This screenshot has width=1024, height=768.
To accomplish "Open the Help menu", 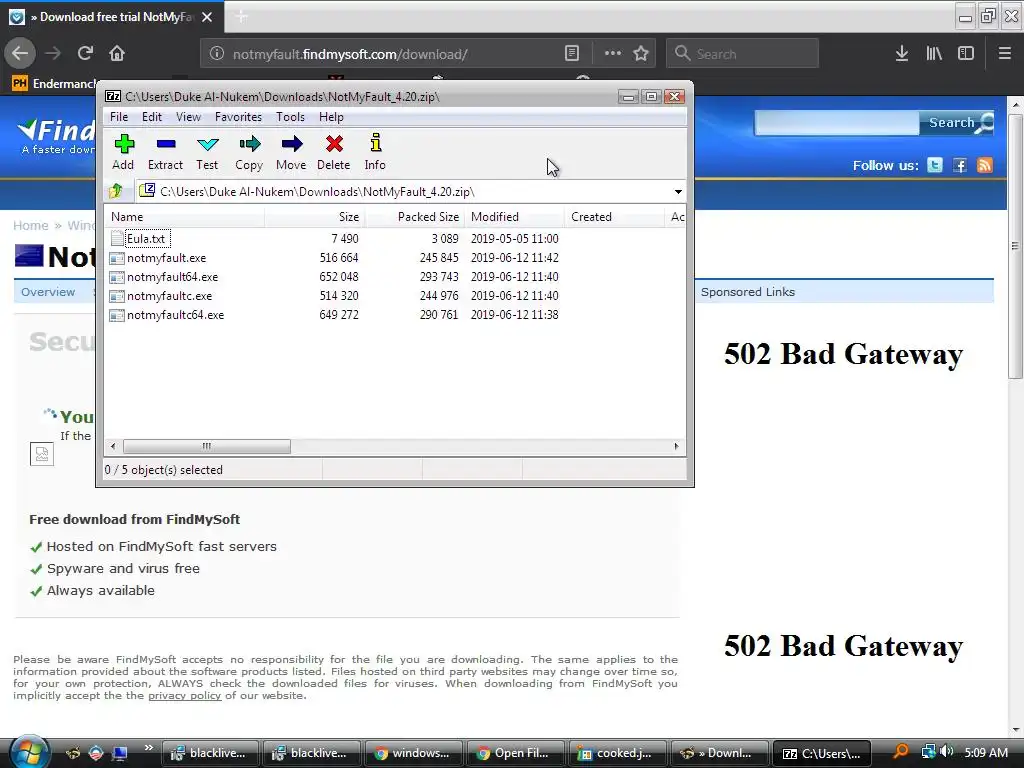I will tap(331, 117).
